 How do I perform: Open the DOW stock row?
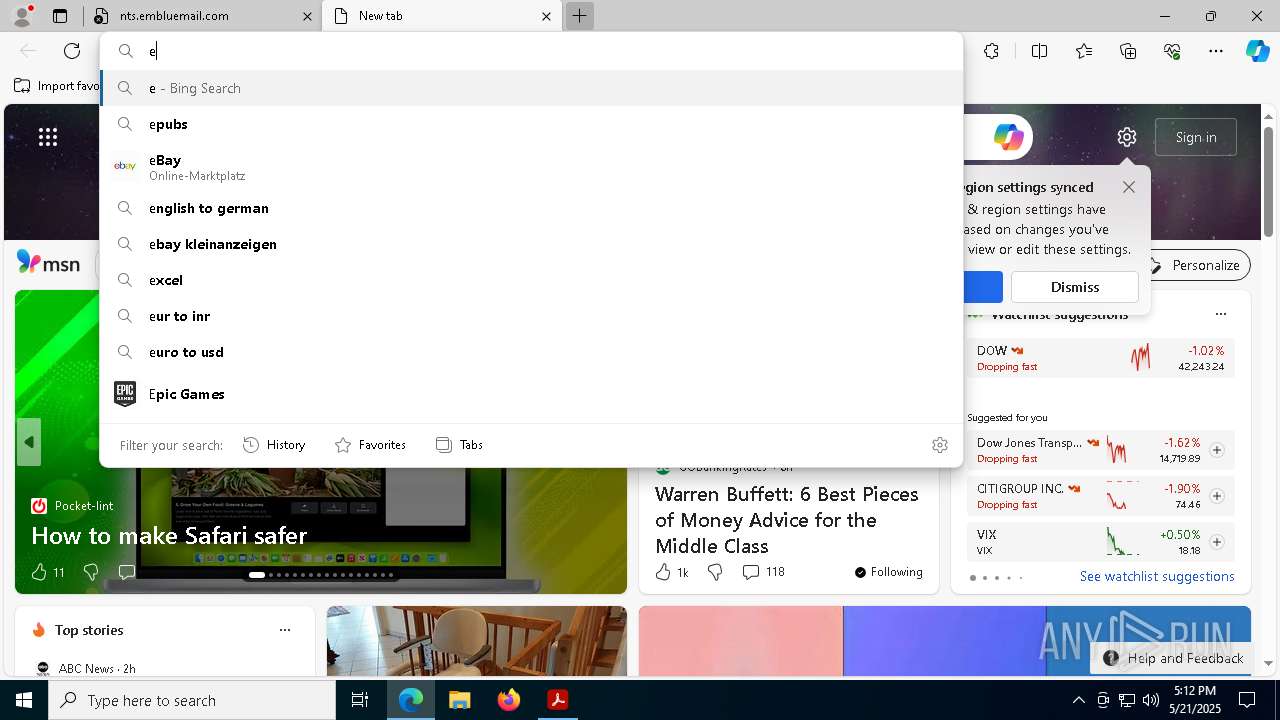(x=1100, y=358)
